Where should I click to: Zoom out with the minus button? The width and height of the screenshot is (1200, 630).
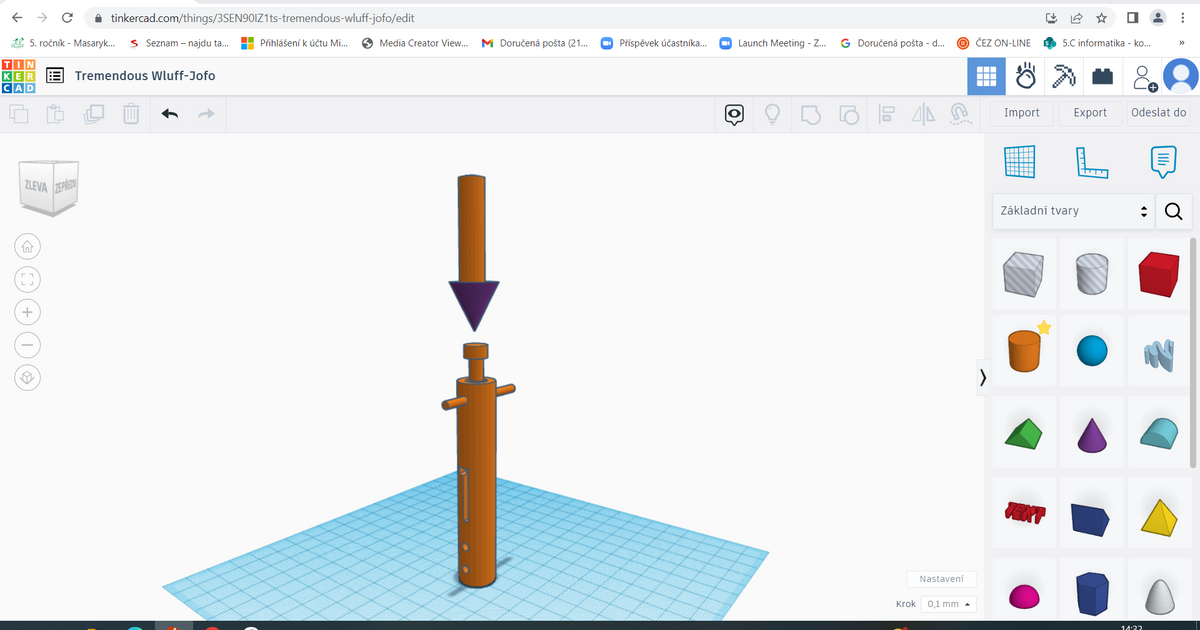pyautogui.click(x=27, y=344)
